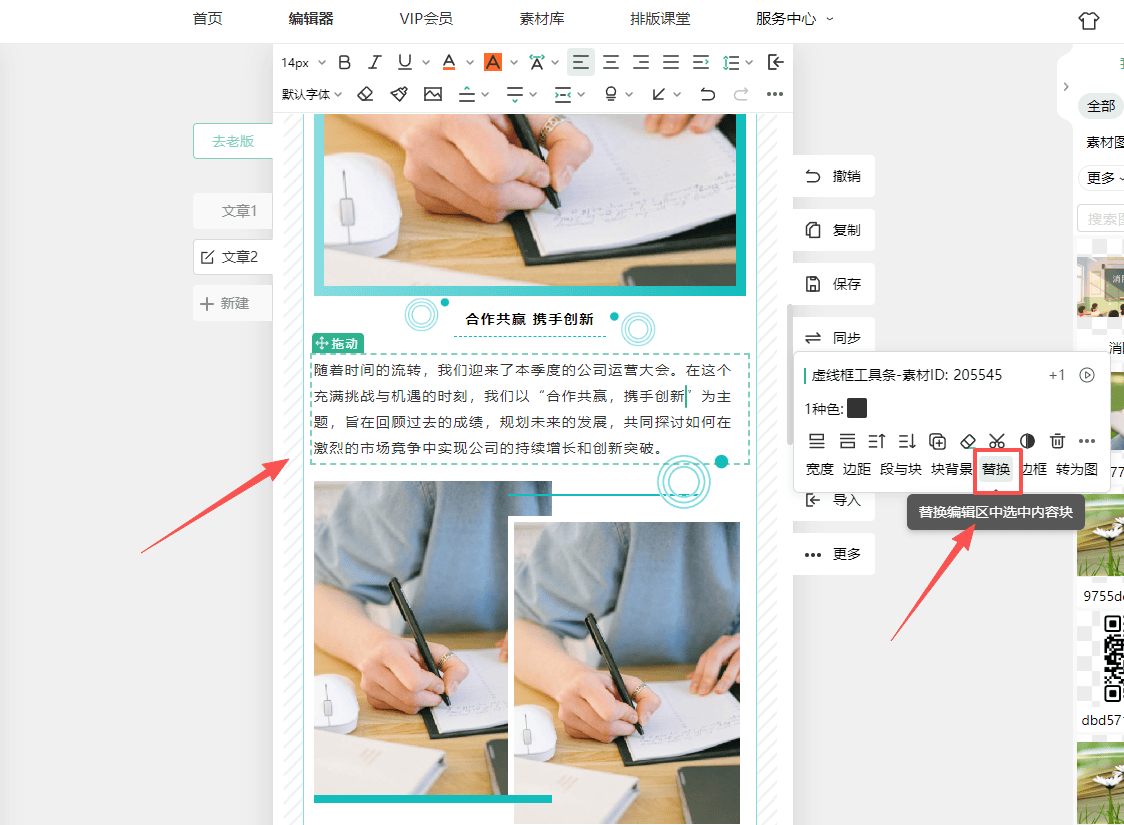Click the duplicate block icon in floating toolbar
1124x825 pixels.
tap(937, 441)
